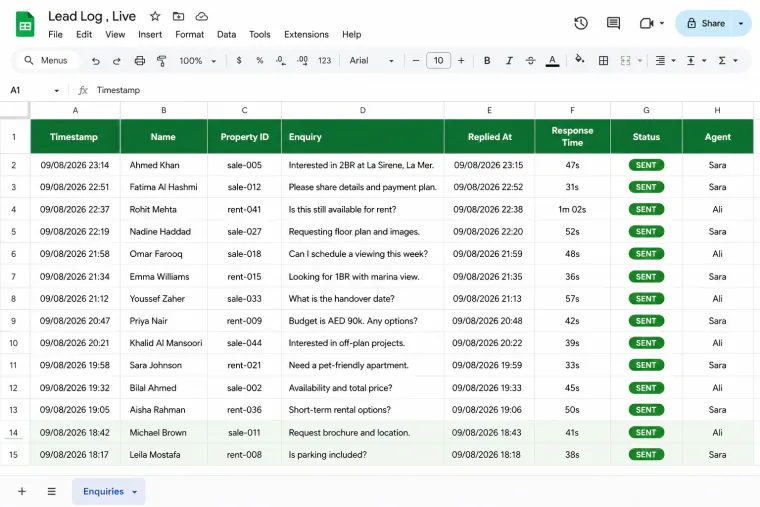This screenshot has height=507, width=760.
Task: Decrease font size with minus
Action: (x=415, y=61)
